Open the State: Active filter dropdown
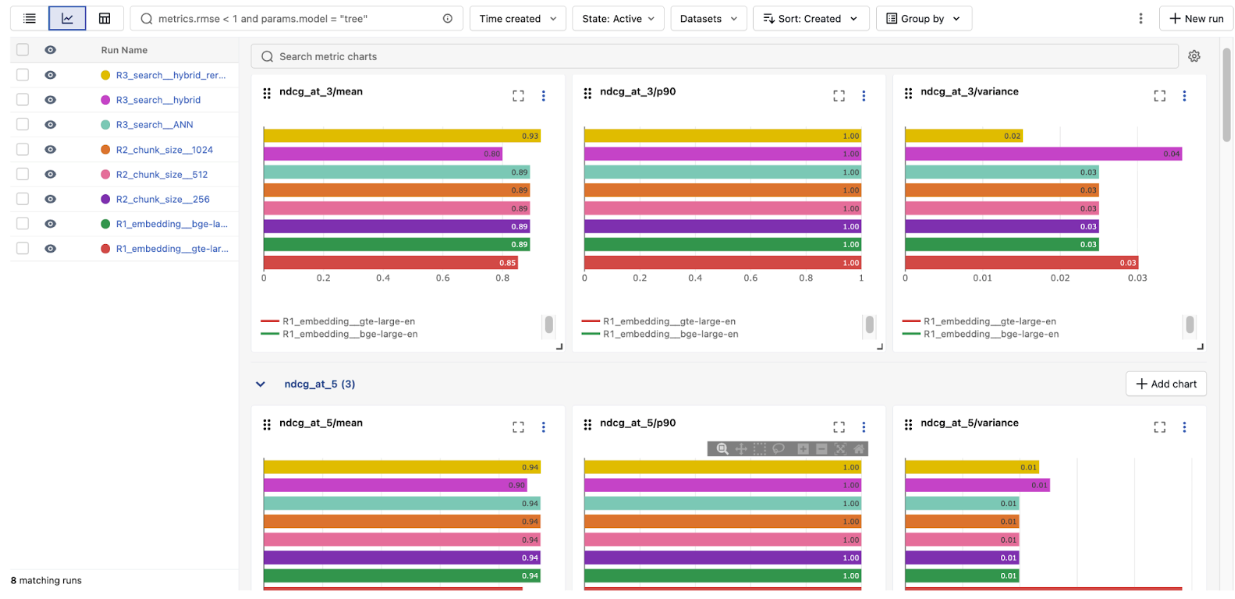 618,18
